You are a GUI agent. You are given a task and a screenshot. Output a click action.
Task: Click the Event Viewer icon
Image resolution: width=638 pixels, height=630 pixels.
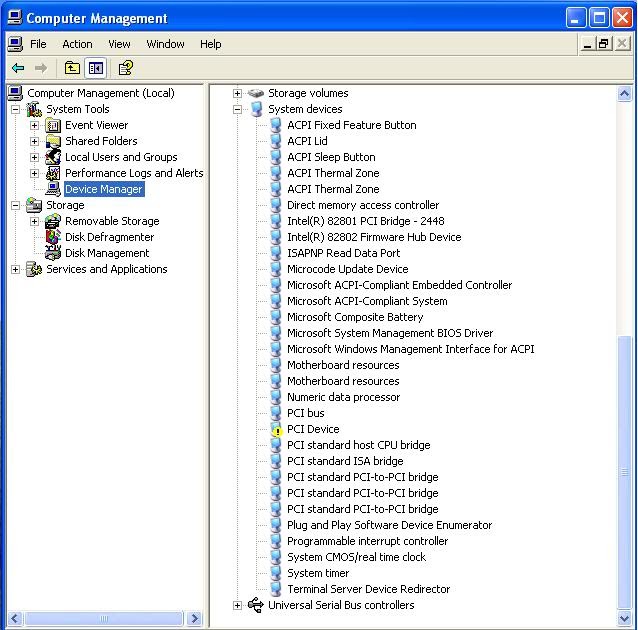click(x=53, y=125)
